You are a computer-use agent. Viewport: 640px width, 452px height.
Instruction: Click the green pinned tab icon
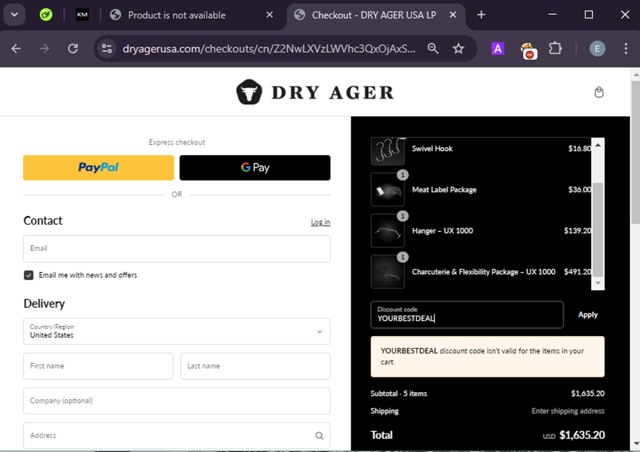click(46, 15)
